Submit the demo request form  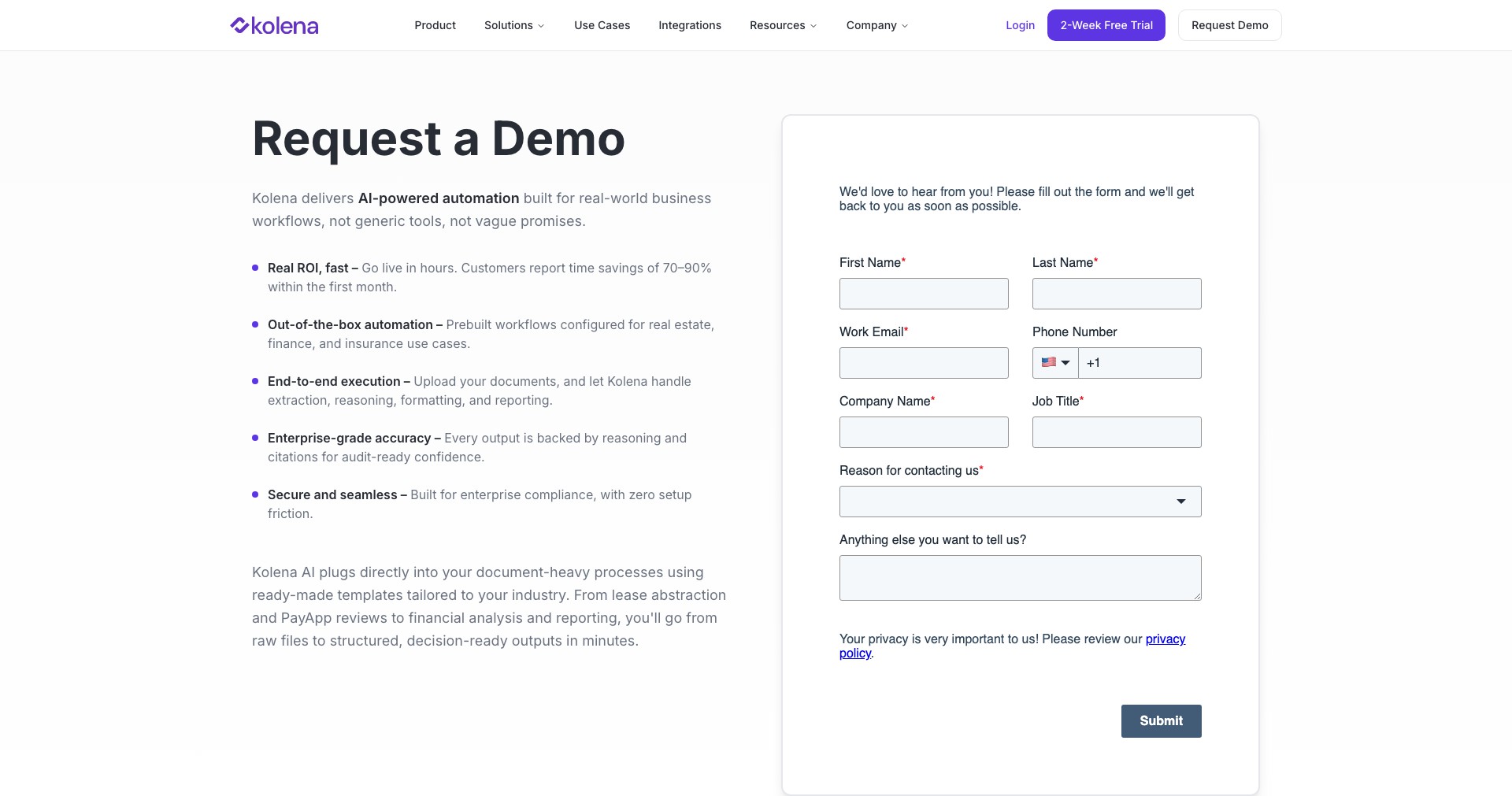tap(1161, 721)
